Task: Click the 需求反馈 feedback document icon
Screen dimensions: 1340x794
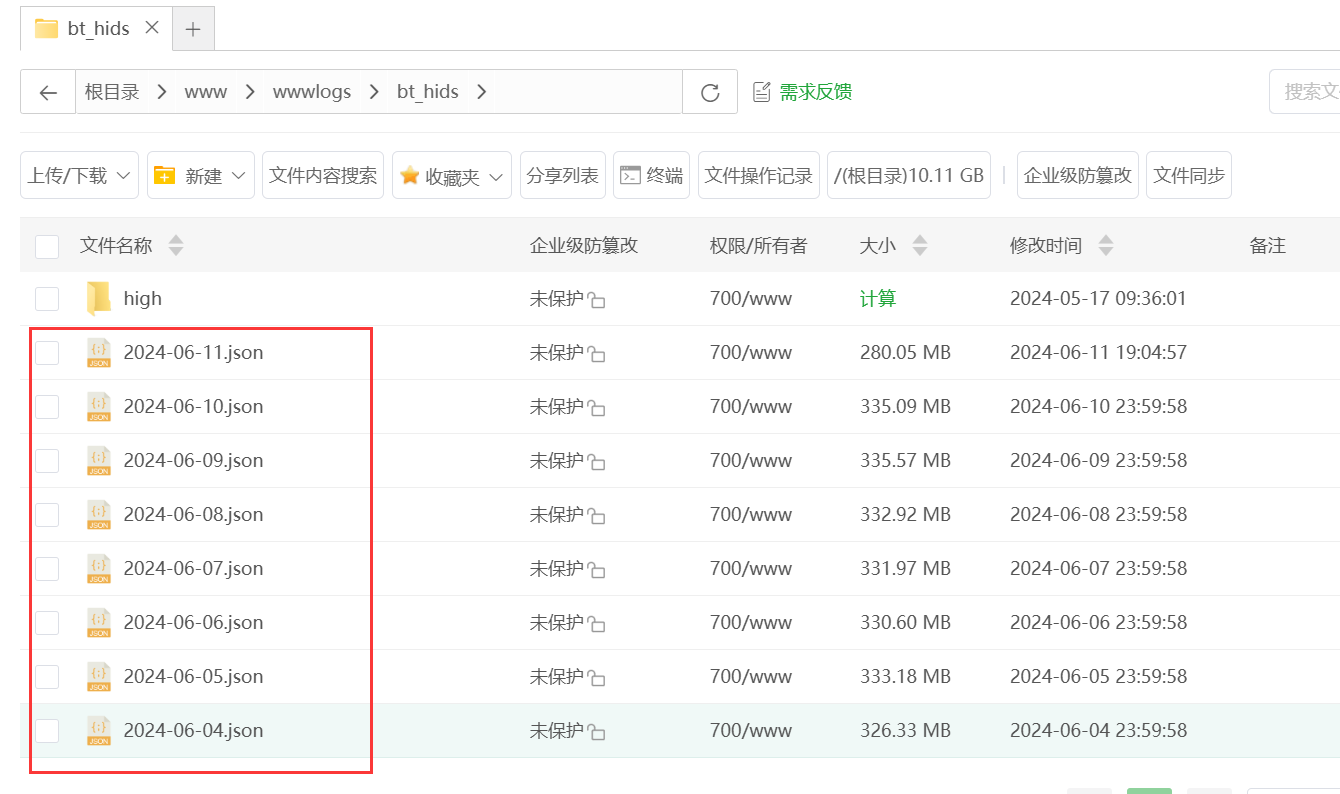Action: coord(762,92)
